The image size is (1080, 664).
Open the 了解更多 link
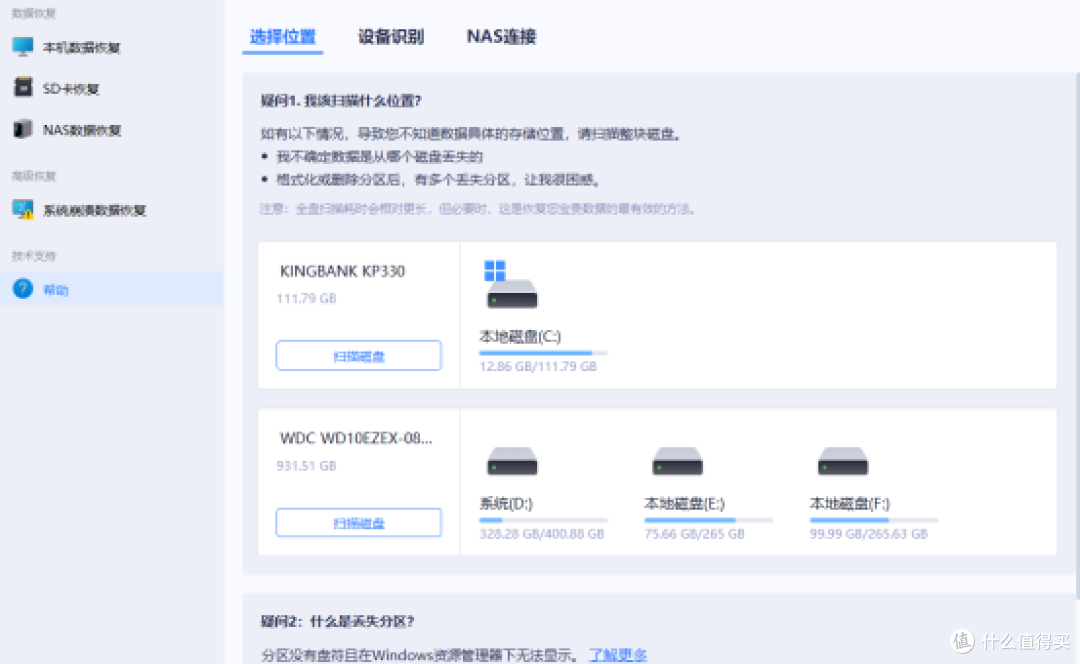[x=618, y=654]
